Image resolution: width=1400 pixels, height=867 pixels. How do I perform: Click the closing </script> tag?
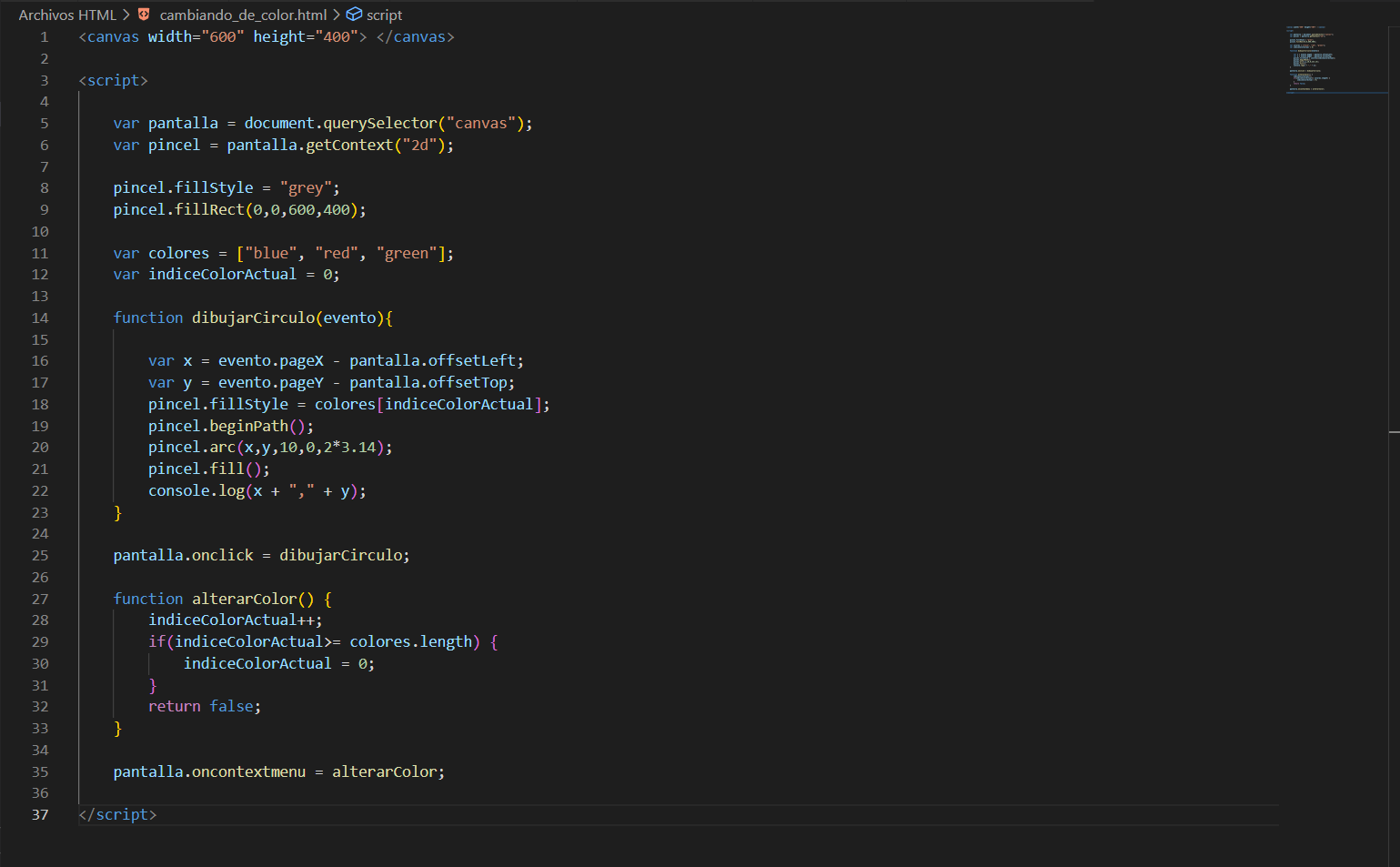point(117,815)
